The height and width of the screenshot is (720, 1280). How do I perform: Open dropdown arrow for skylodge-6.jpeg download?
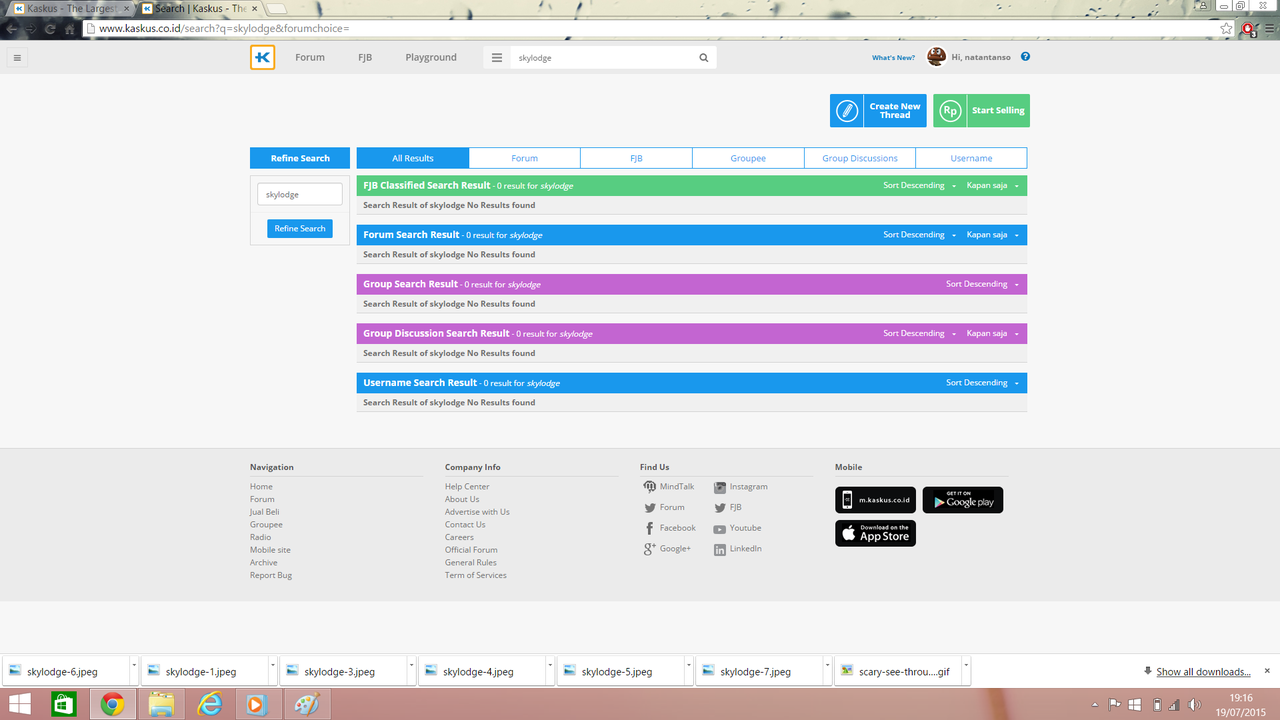coord(133,665)
